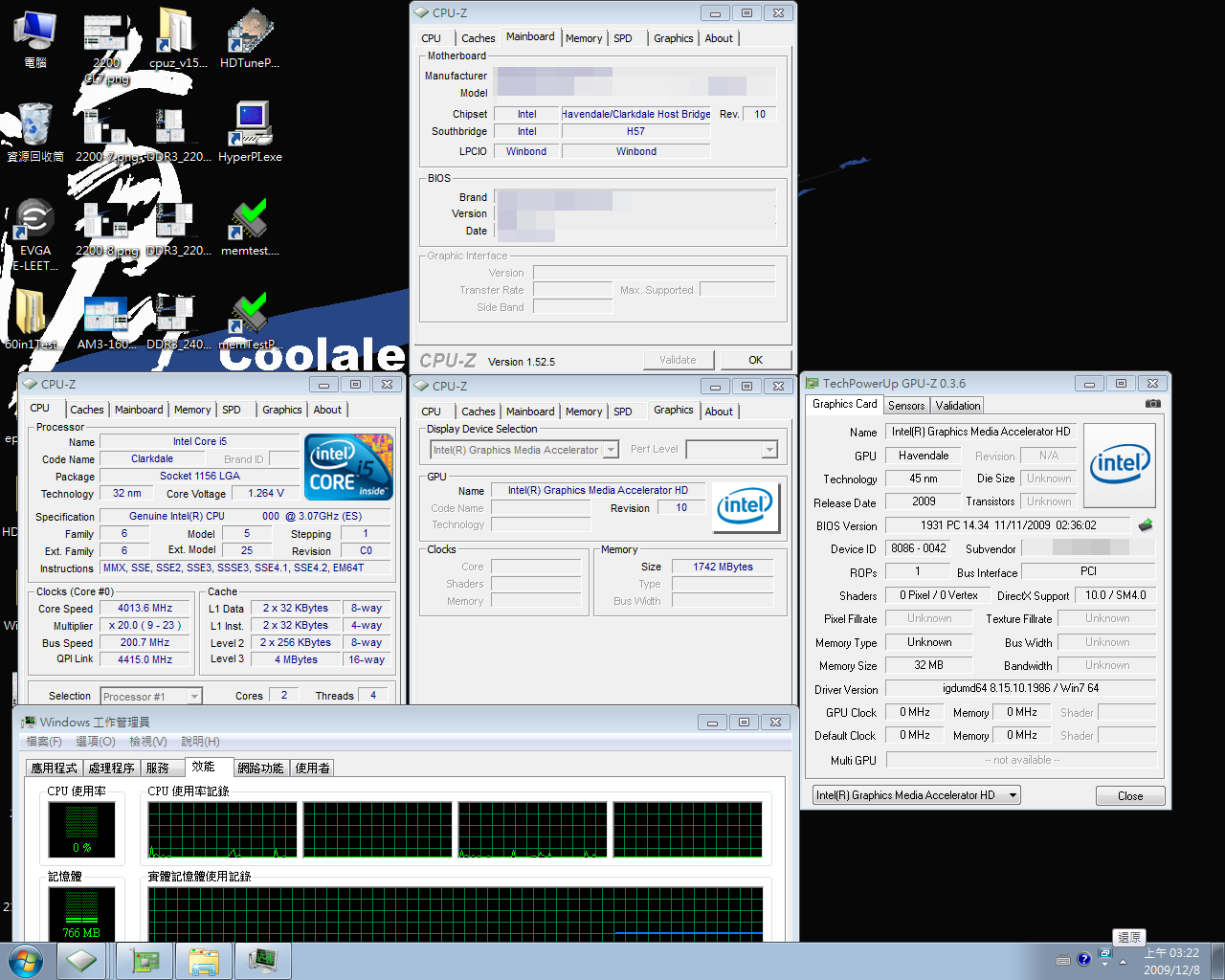The width and height of the screenshot is (1225, 980).
Task: Click the GPU-Z screenshot camera icon
Action: click(x=1153, y=404)
